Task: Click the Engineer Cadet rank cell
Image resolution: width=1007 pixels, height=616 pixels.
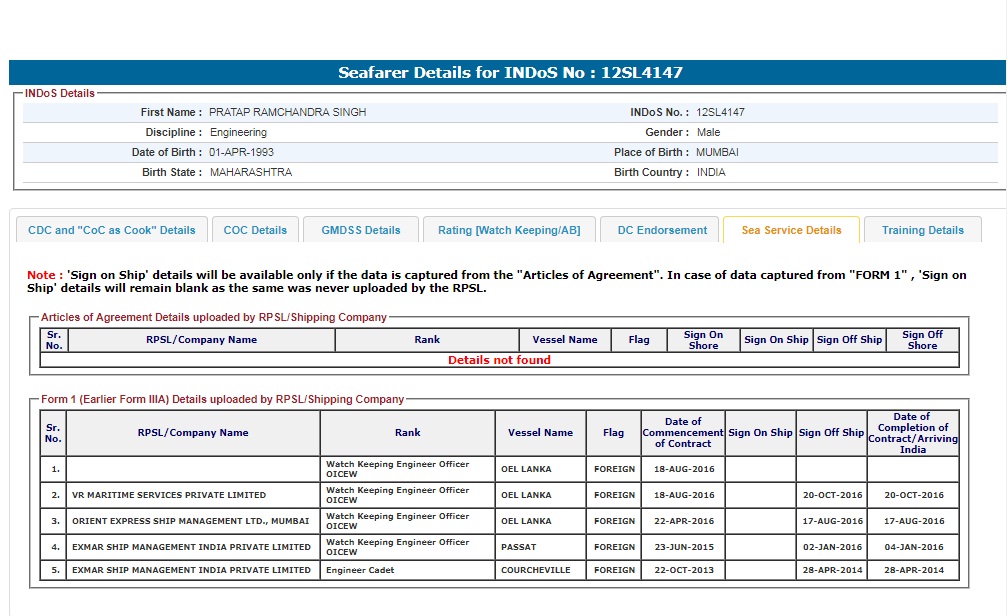Action: pos(360,570)
